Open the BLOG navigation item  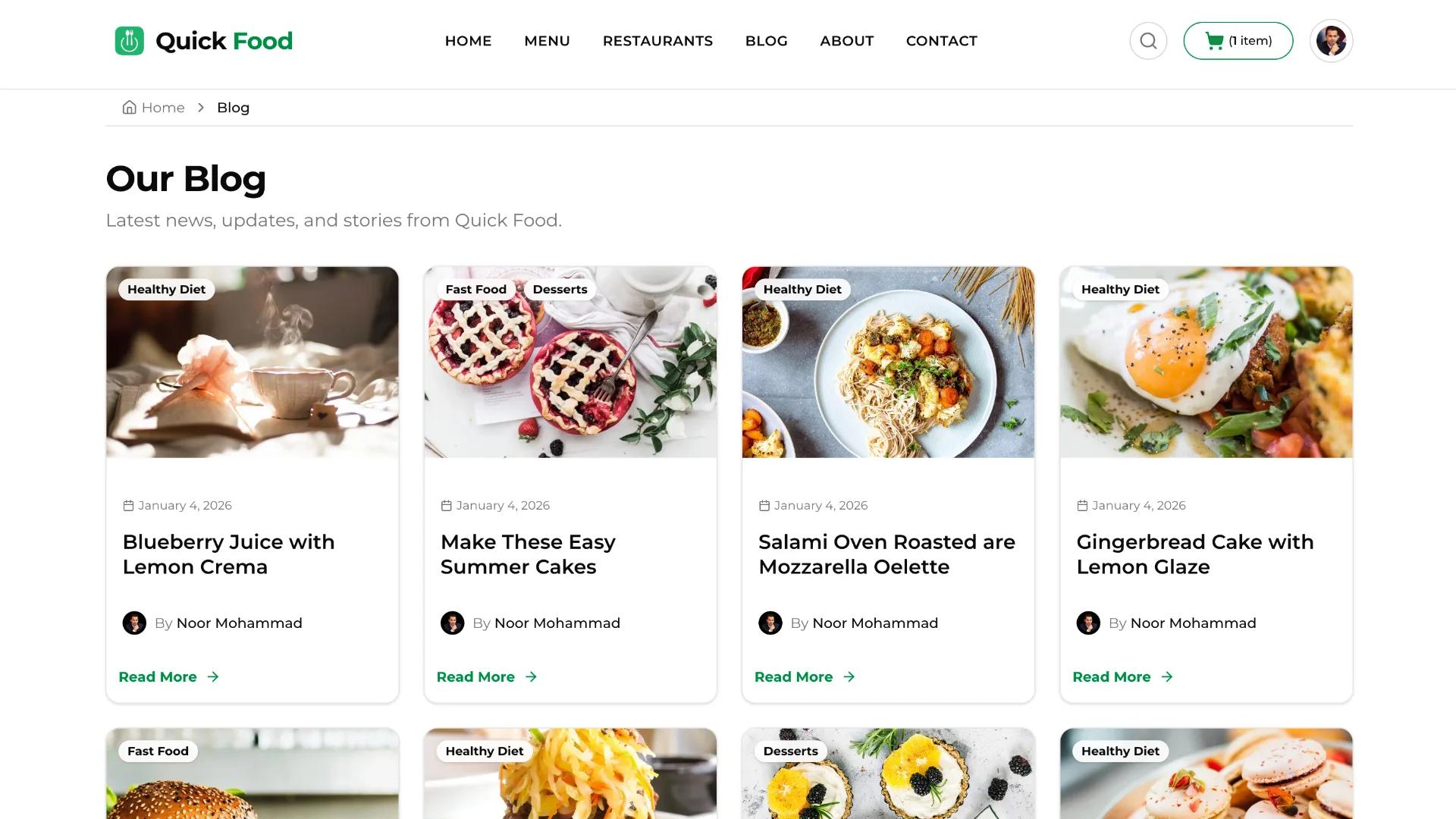(x=766, y=41)
